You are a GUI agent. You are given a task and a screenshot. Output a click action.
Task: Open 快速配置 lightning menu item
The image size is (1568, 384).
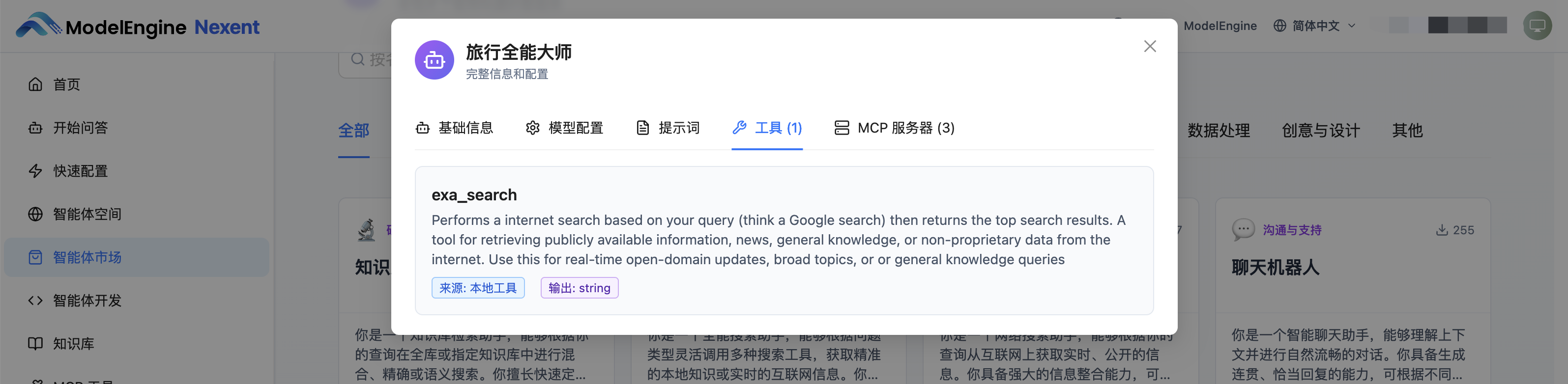tap(80, 171)
